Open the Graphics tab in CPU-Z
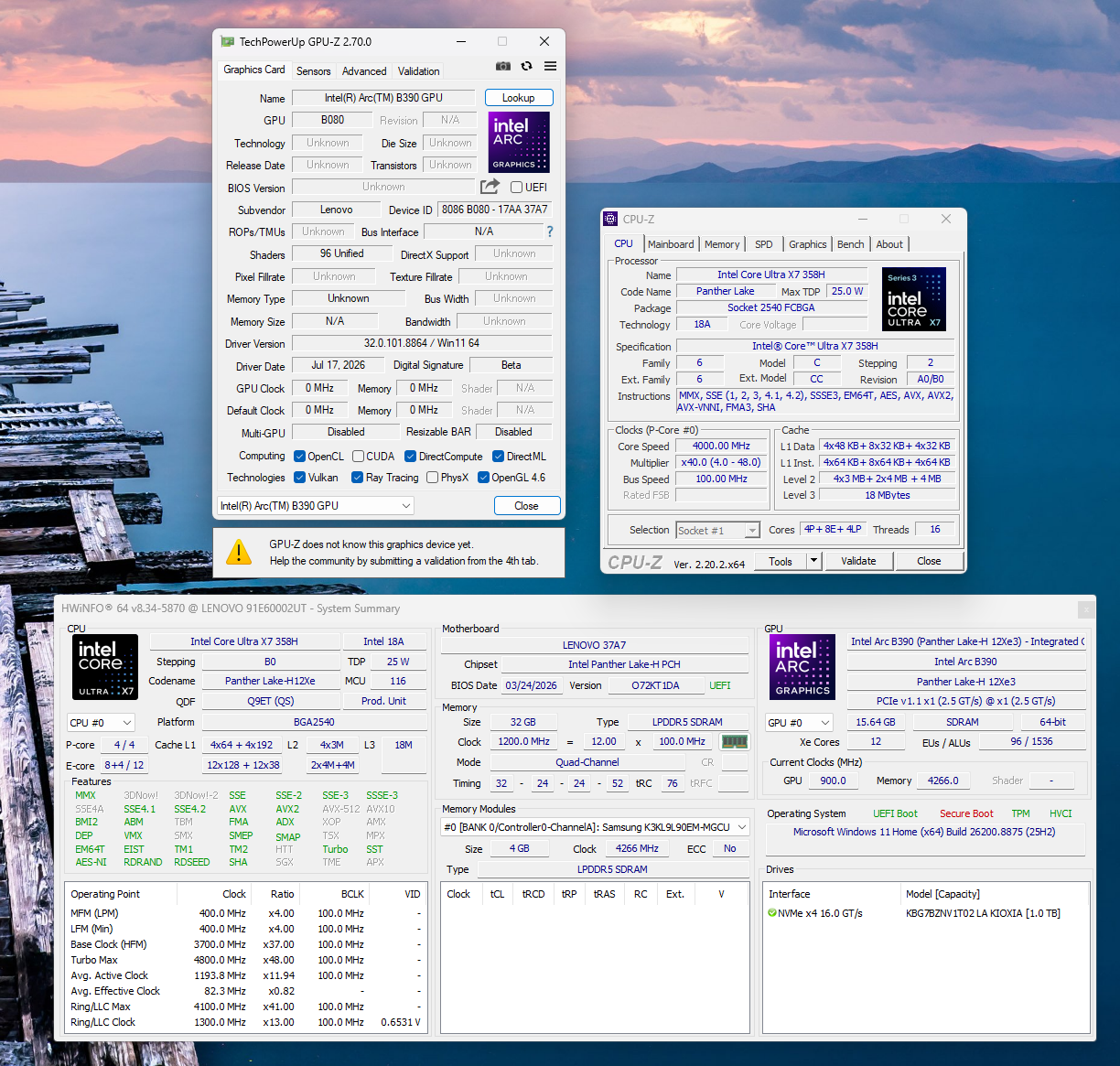Image resolution: width=1120 pixels, height=1066 pixels. pyautogui.click(x=808, y=244)
